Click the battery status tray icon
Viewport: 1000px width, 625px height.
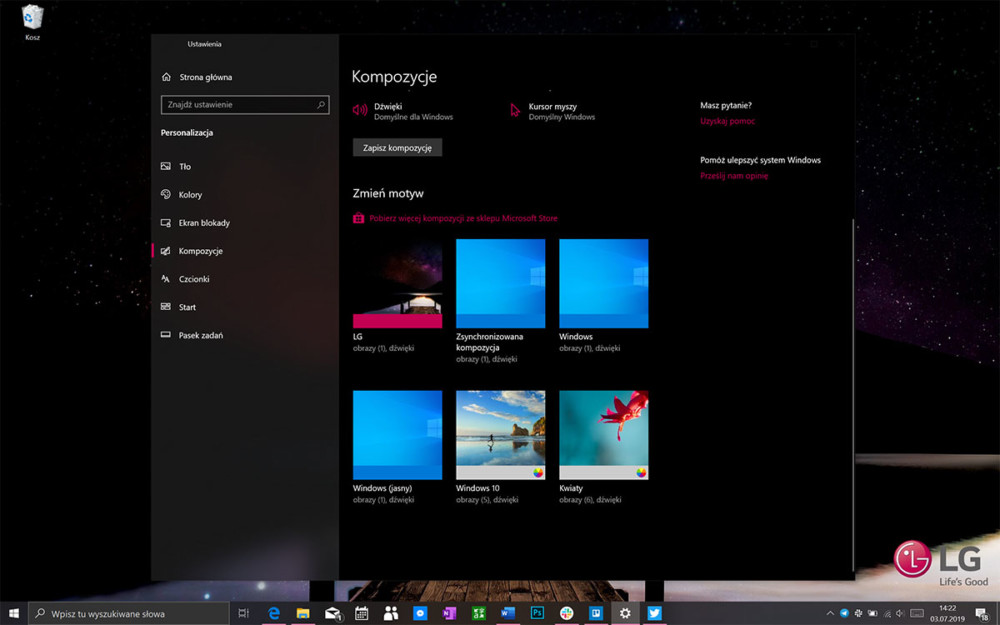pyautogui.click(x=872, y=614)
